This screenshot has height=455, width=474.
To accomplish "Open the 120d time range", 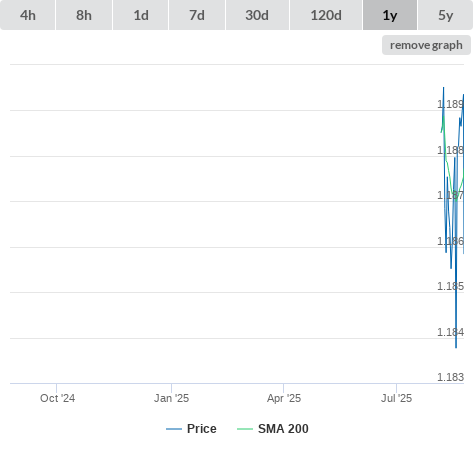I will coord(326,15).
